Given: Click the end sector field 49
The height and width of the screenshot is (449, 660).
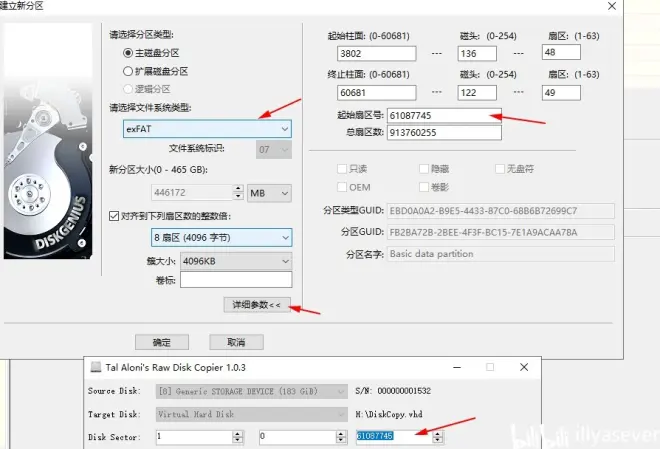Looking at the screenshot, I should (561, 93).
